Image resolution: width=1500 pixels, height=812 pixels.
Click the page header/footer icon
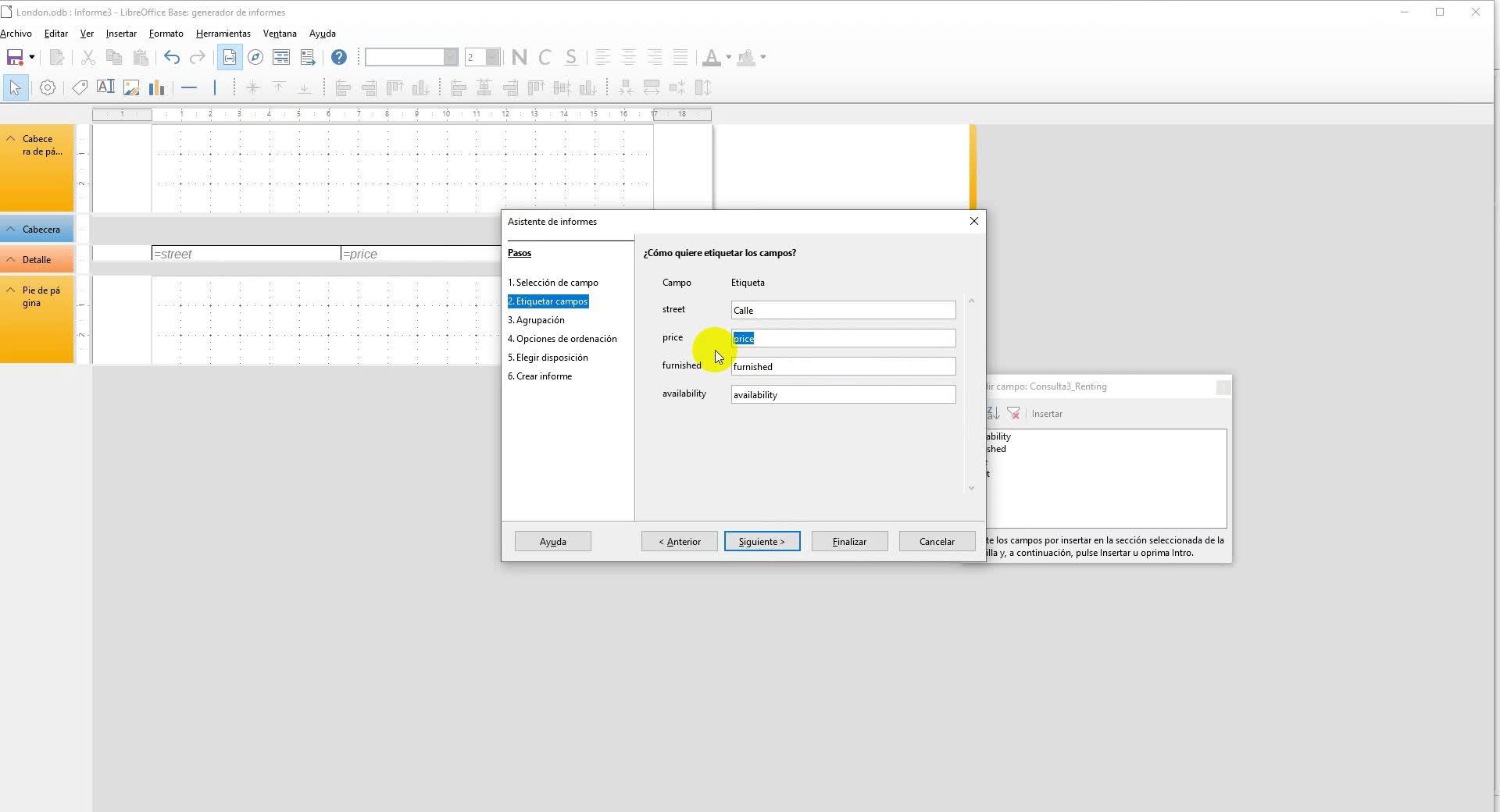[x=281, y=57]
